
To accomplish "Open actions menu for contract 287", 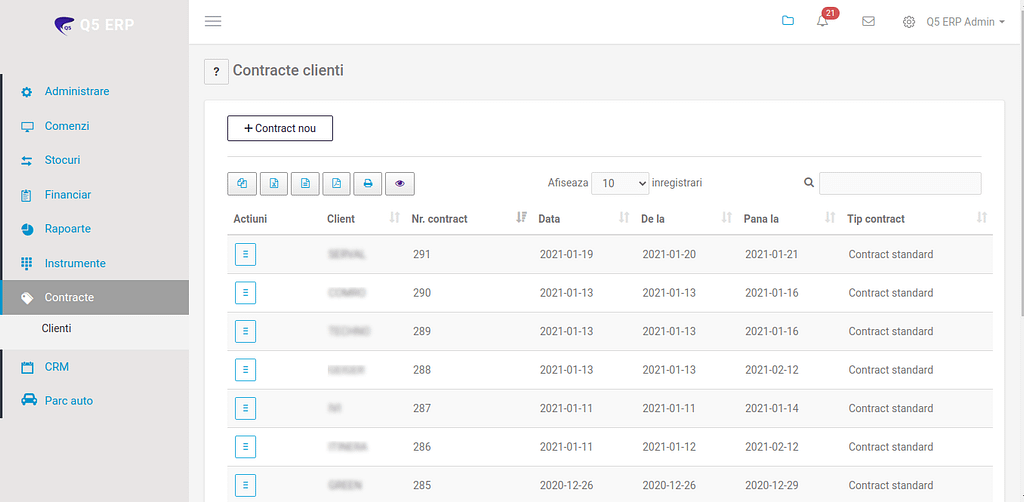I will click(246, 409).
